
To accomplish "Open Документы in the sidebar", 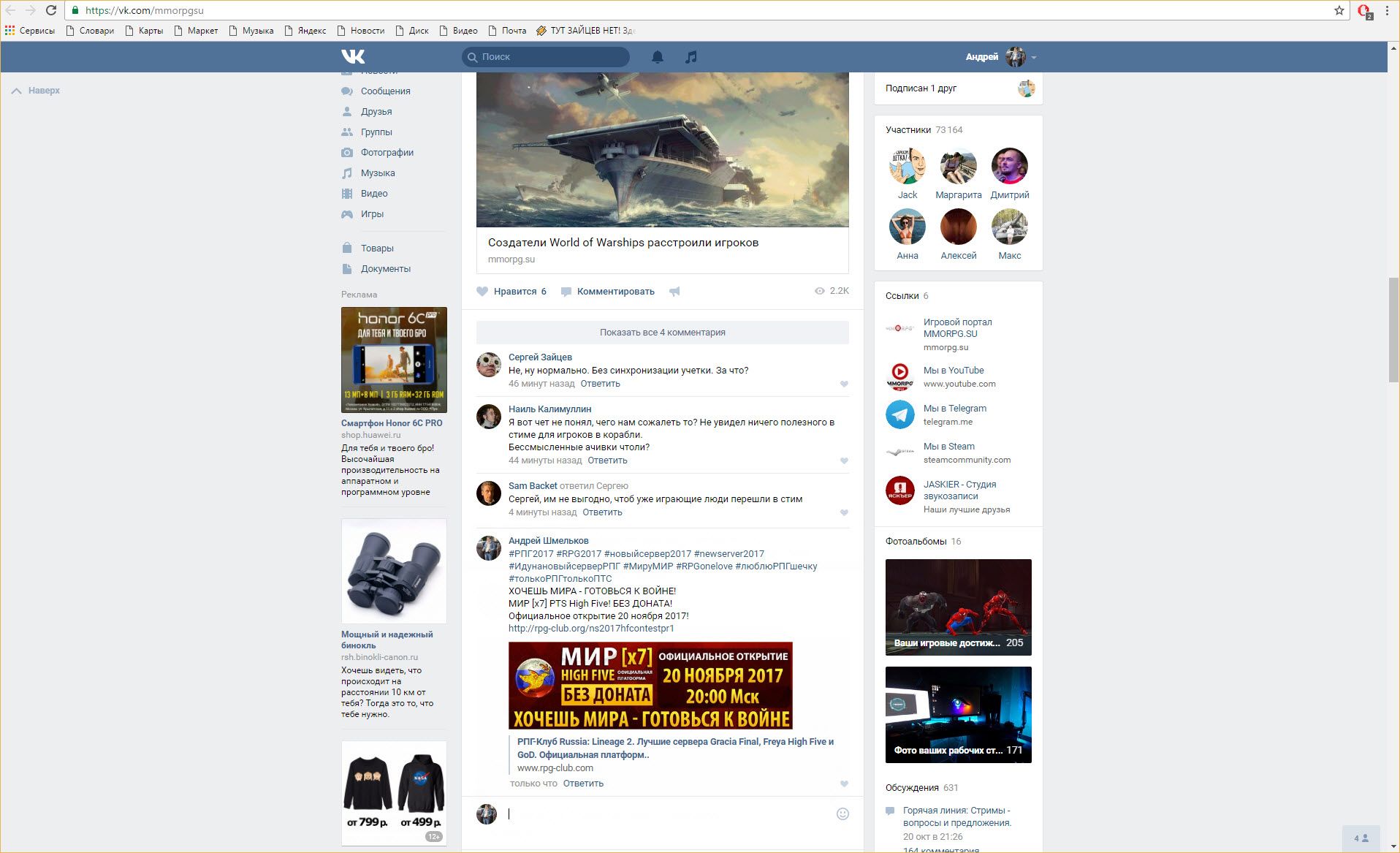I will pos(386,269).
